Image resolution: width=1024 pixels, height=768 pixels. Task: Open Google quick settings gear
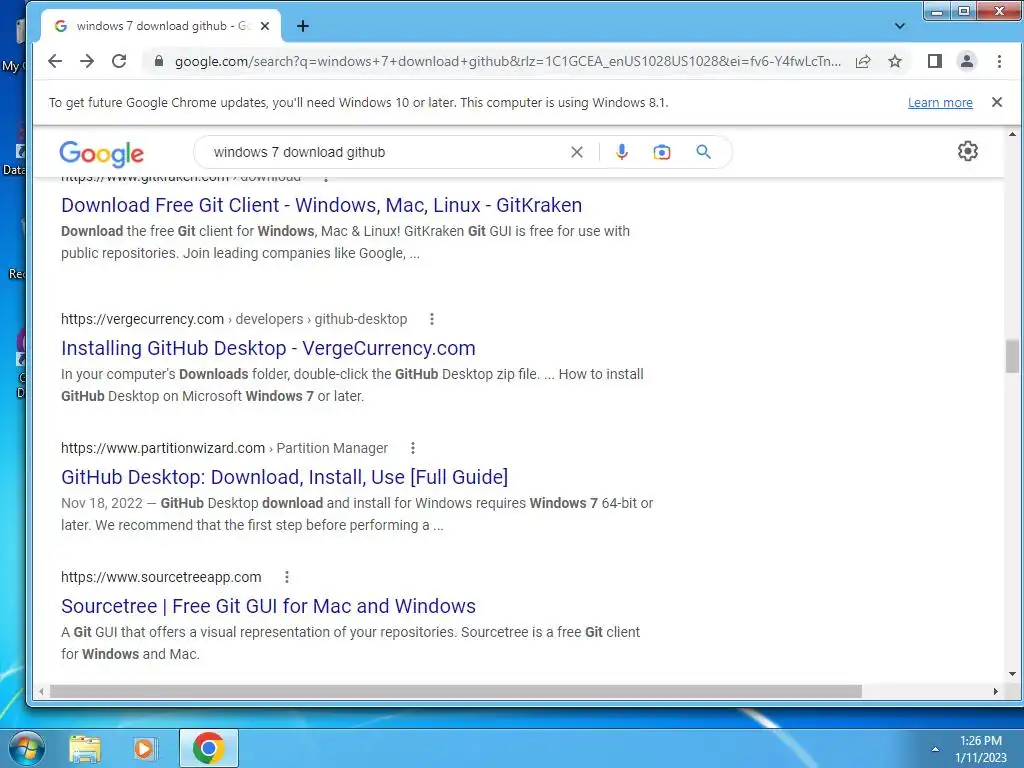967,151
